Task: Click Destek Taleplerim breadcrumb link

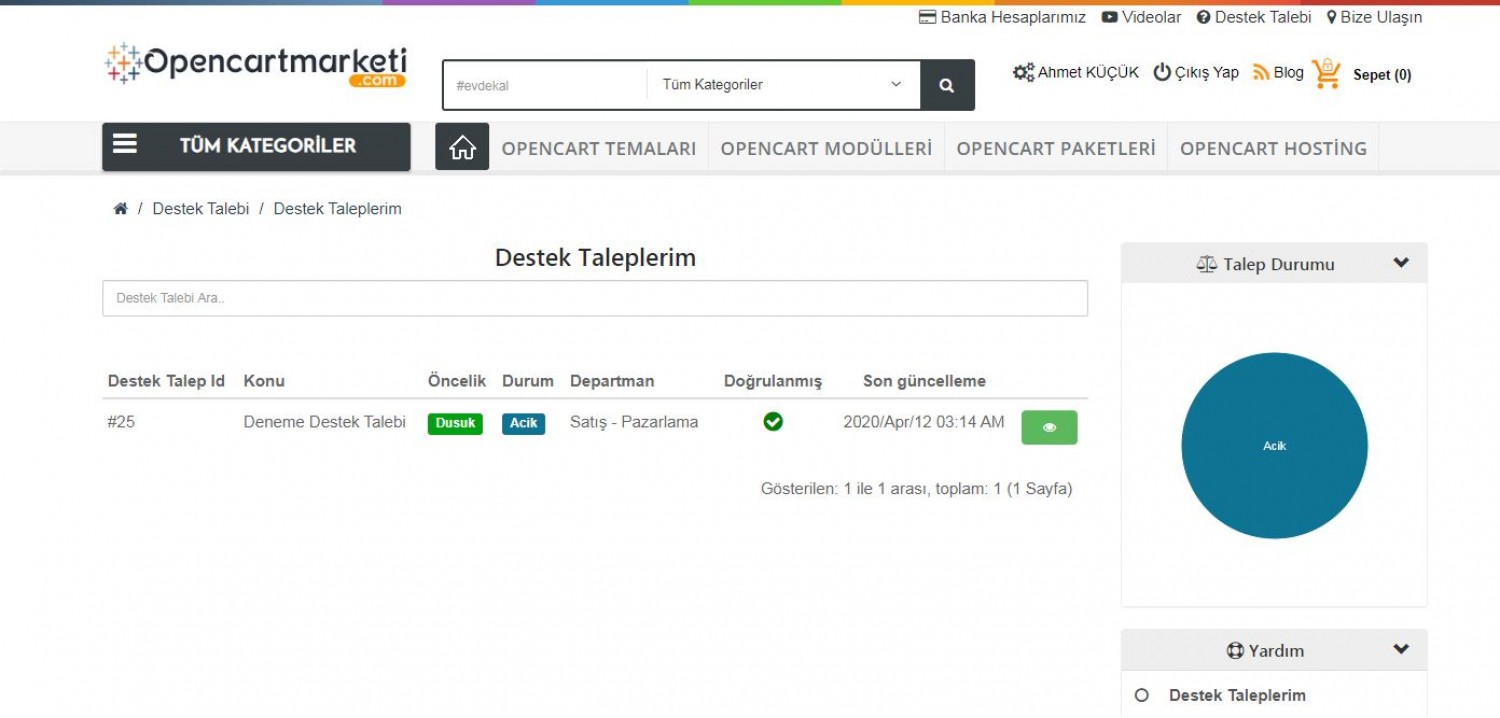Action: [337, 209]
